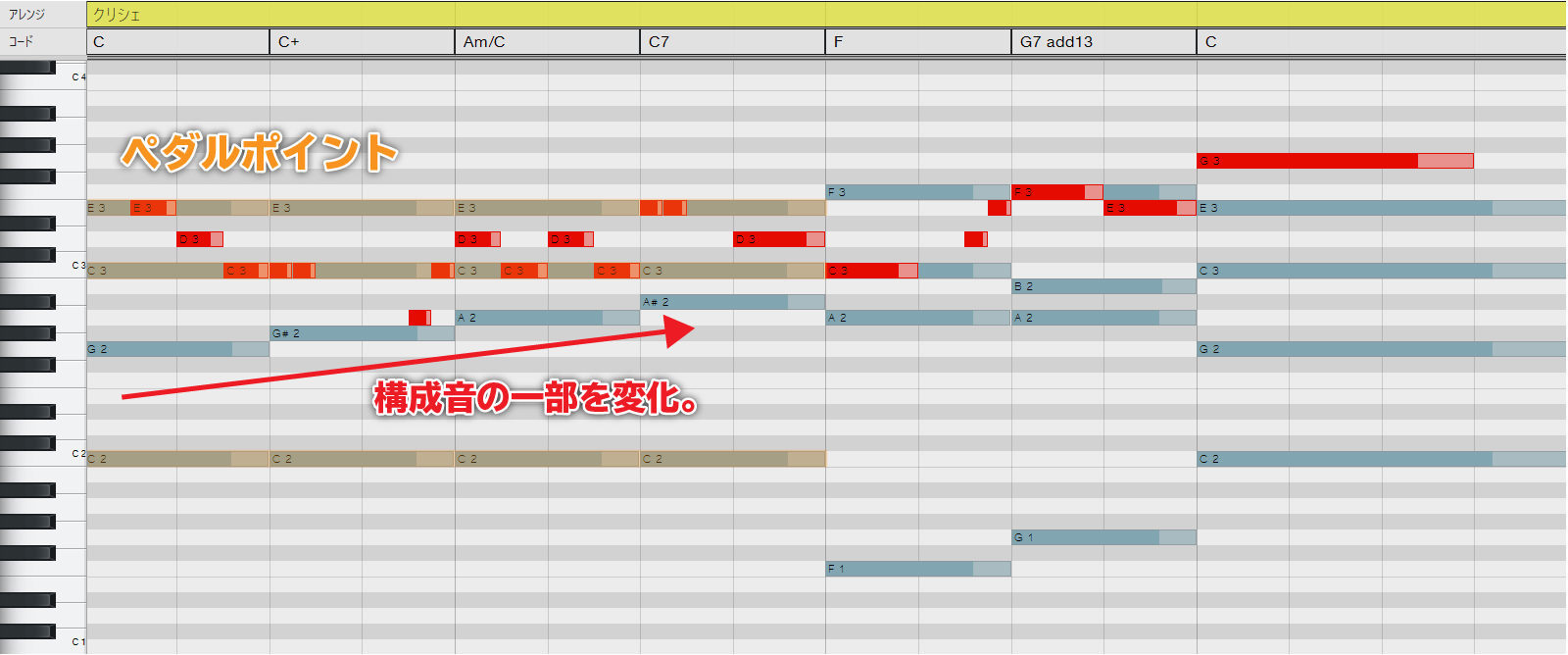1568x655 pixels.
Task: Select the C2 note in the Am/C bar
Action: (x=547, y=459)
